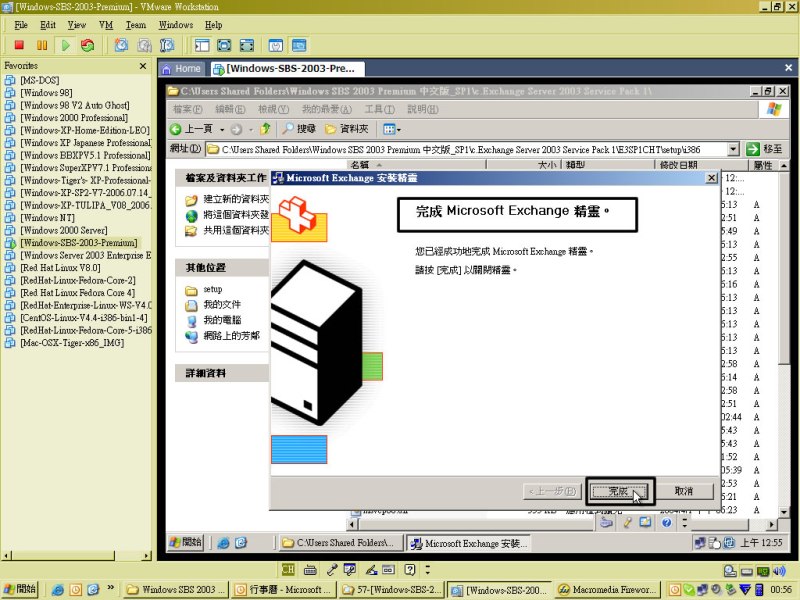The image size is (800, 600).
Task: Click the CH input language indicator icon
Action: 288,569
